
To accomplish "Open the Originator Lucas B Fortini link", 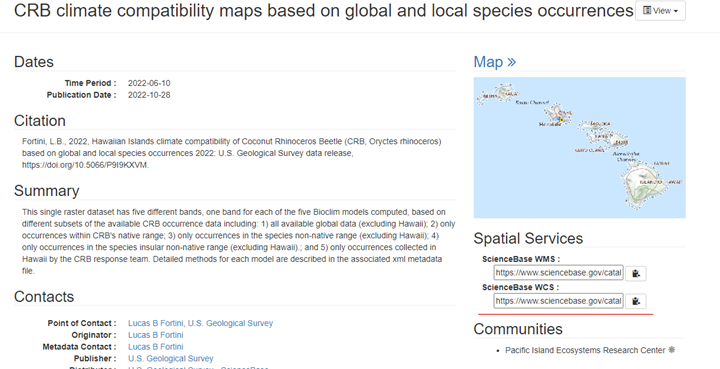I will pyautogui.click(x=156, y=335).
